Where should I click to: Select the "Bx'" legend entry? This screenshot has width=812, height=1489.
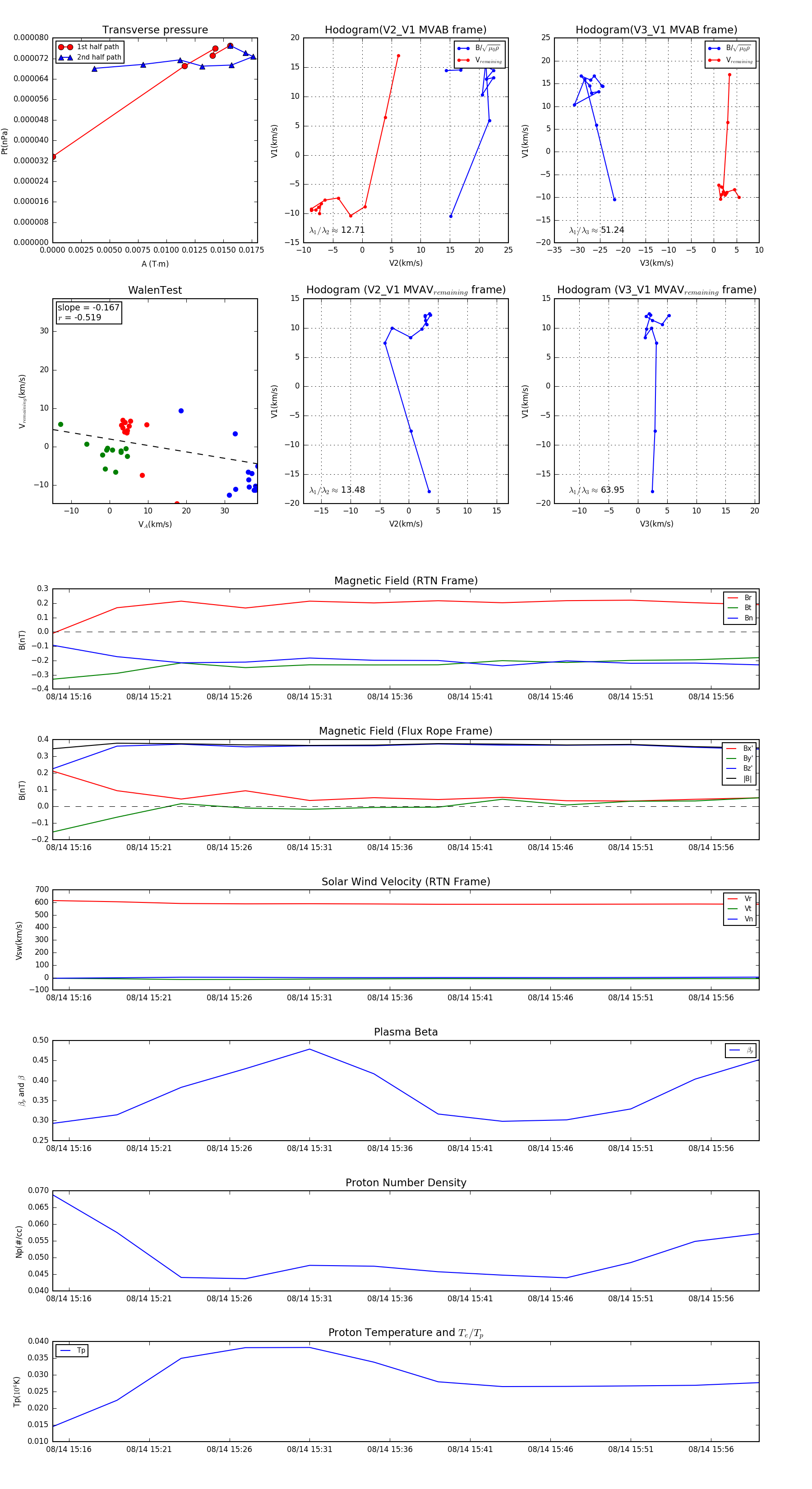[x=740, y=749]
